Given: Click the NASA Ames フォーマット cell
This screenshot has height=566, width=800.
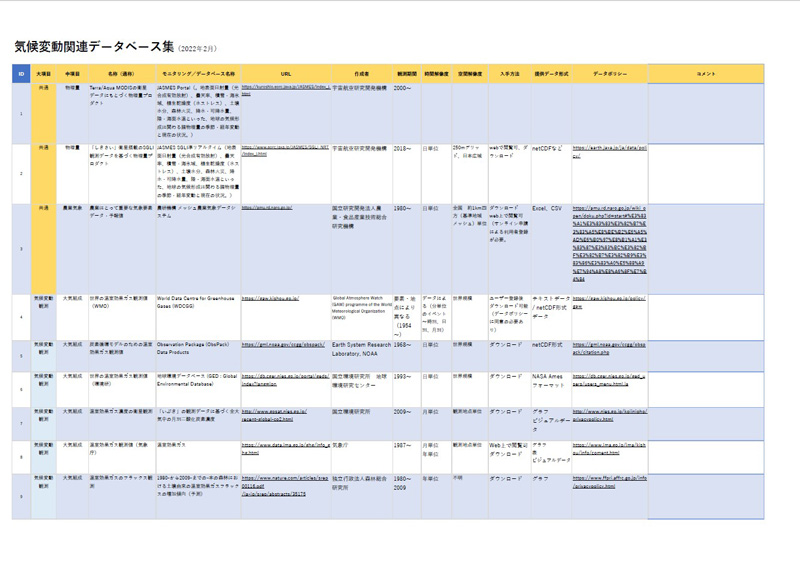Looking at the screenshot, I should pyautogui.click(x=549, y=380).
